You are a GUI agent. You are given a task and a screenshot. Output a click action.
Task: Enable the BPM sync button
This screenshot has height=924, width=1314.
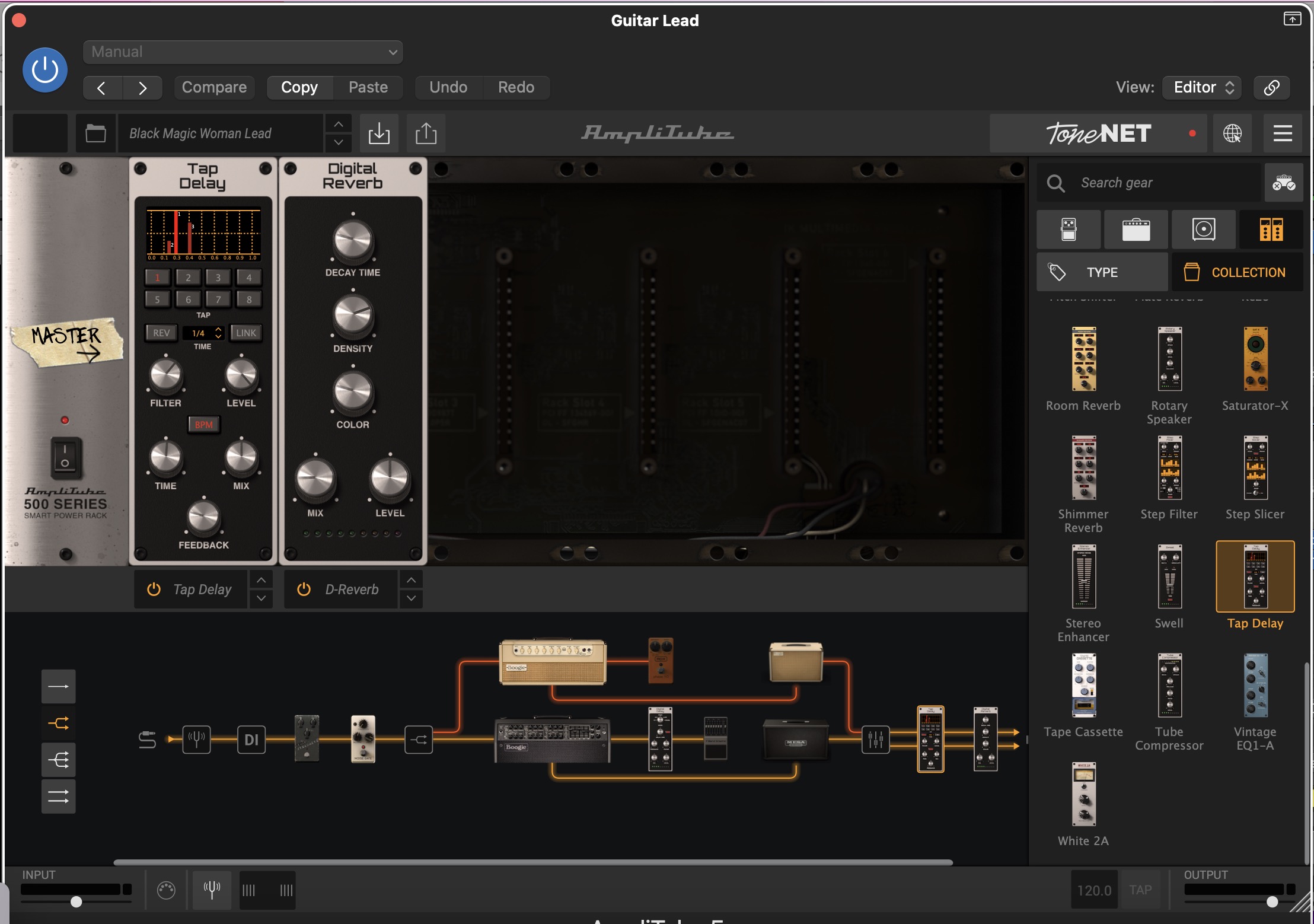pyautogui.click(x=203, y=425)
